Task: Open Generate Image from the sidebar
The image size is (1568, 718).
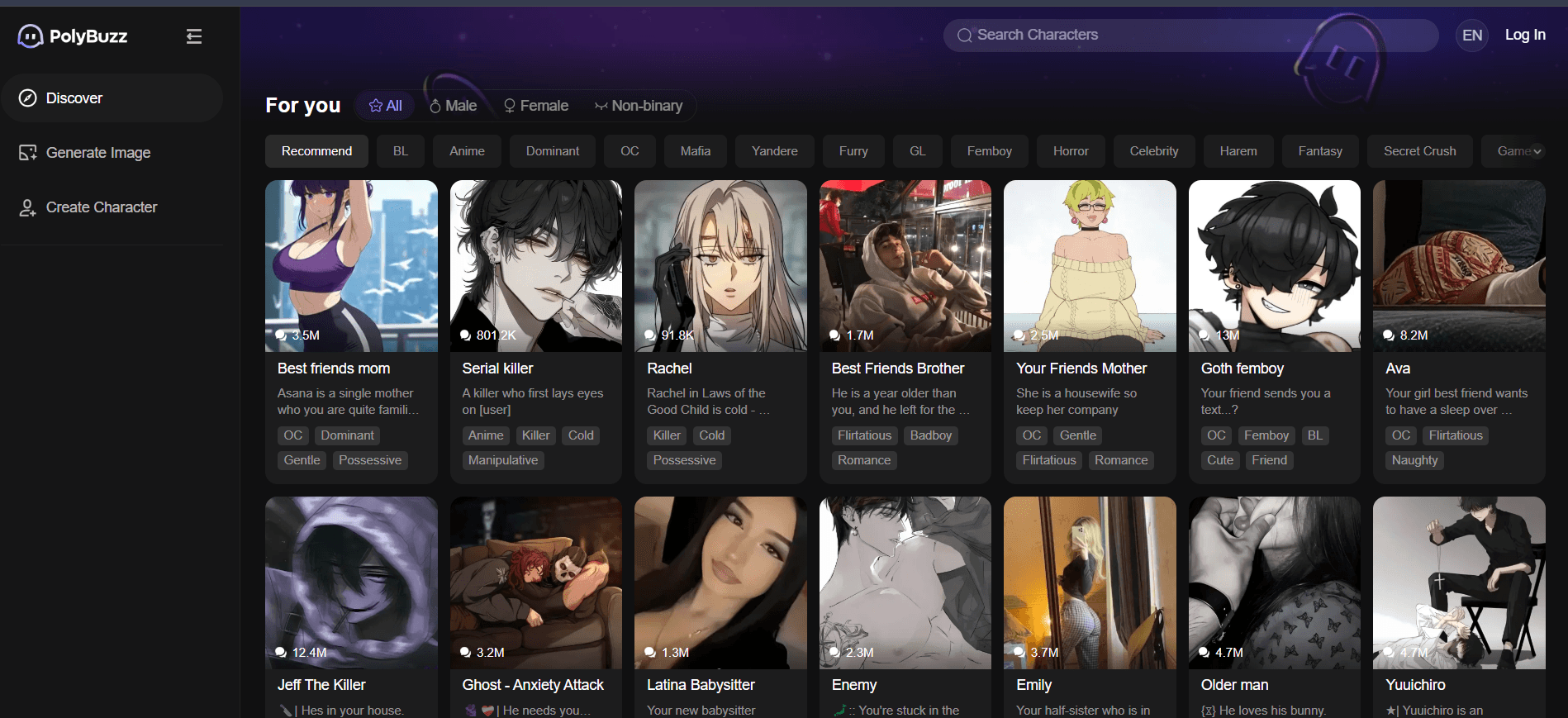Action: pos(112,153)
